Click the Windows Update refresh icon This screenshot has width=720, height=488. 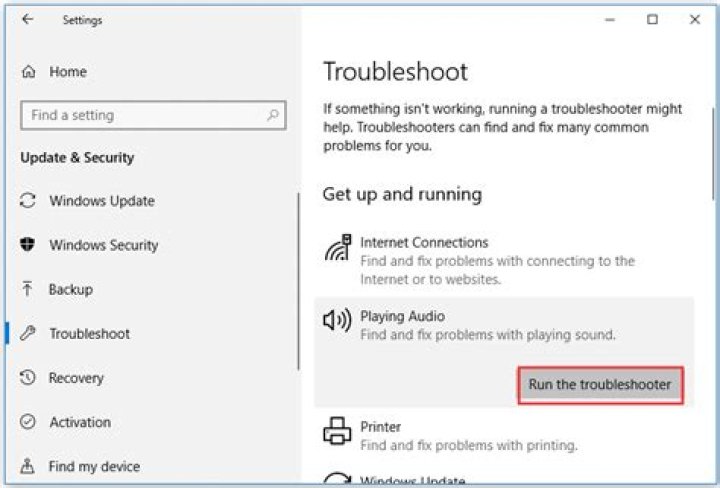(28, 201)
